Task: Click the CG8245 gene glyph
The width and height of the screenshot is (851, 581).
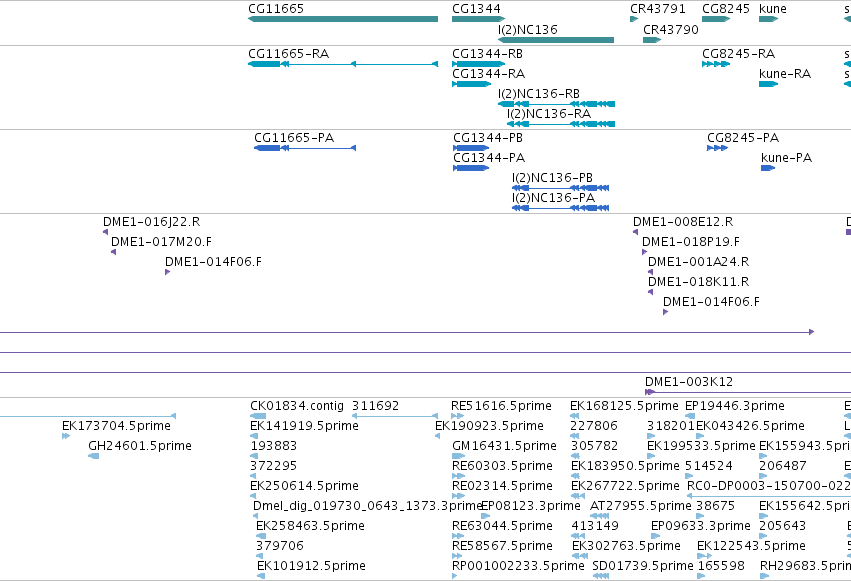Action: point(716,19)
